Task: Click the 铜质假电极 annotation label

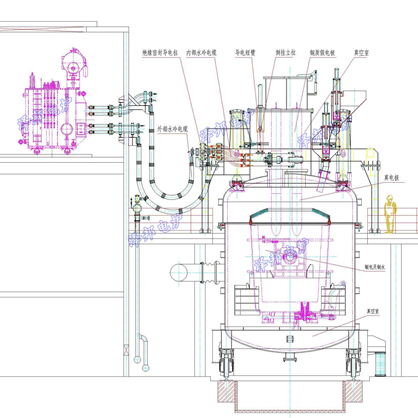Action: (322, 53)
